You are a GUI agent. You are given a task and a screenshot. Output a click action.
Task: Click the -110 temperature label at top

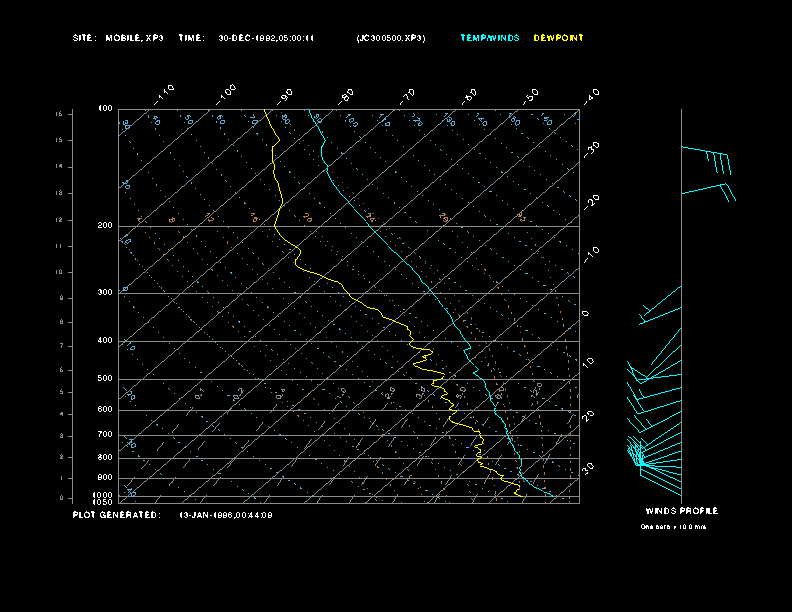164,95
